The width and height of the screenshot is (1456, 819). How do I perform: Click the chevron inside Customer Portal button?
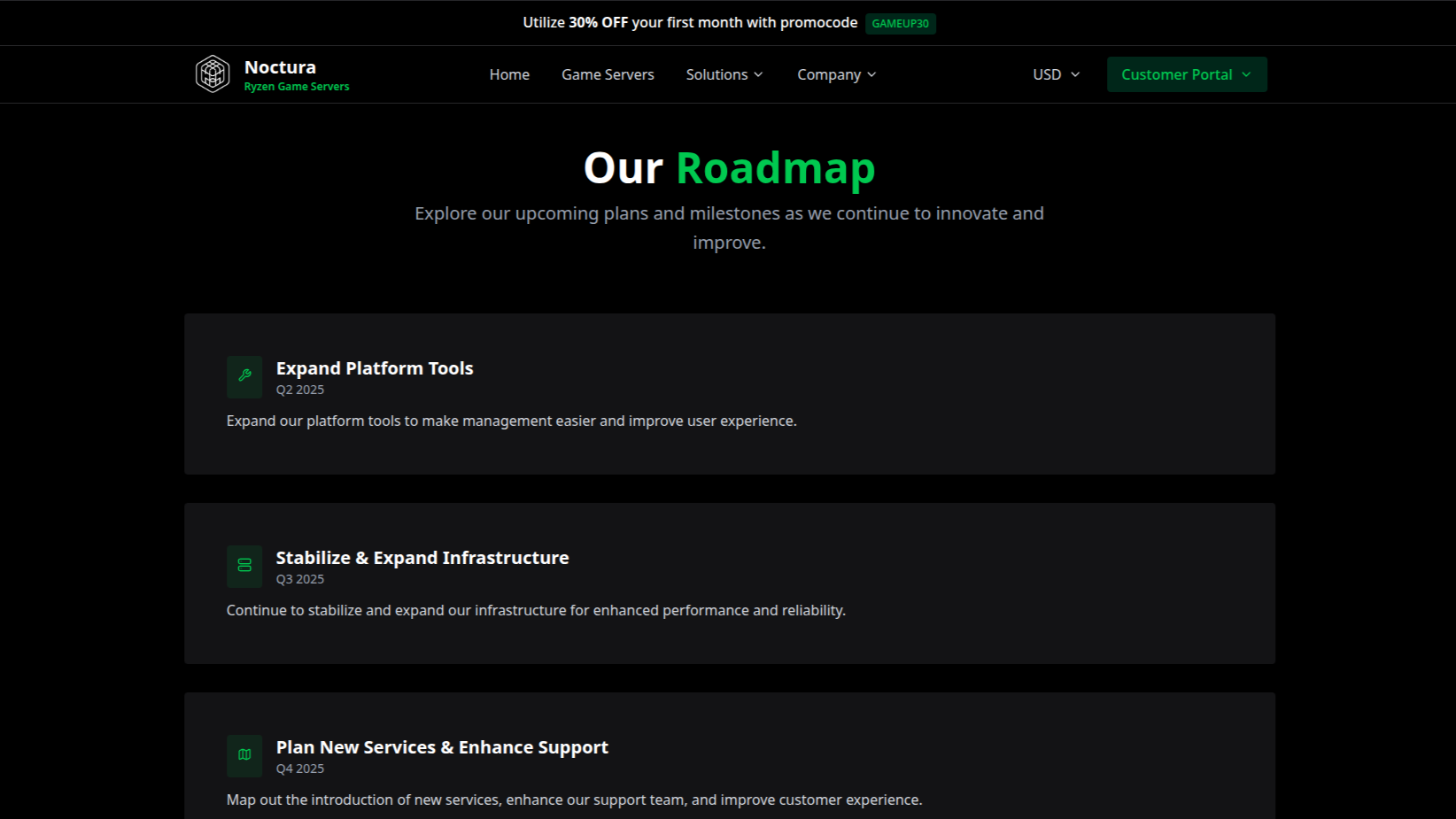tap(1246, 75)
